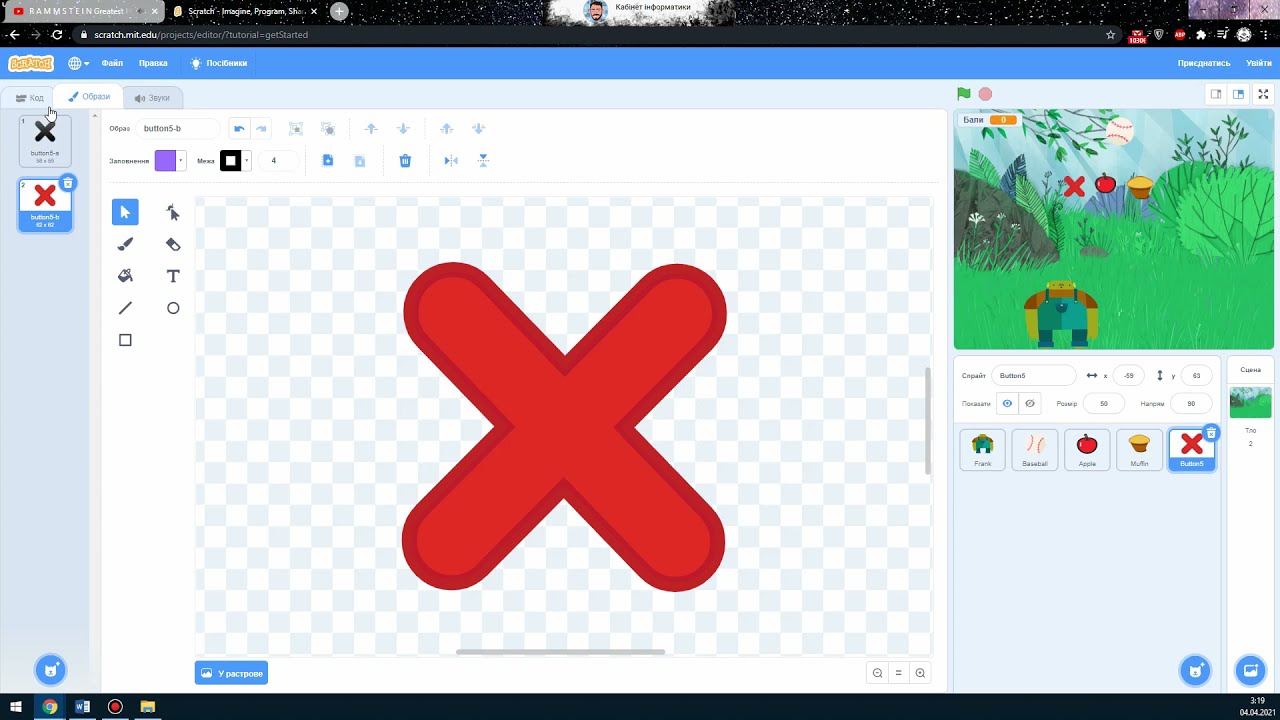Screen dimensions: 1280x720
Task: Open the Fill color dropdown
Action: coord(181,161)
